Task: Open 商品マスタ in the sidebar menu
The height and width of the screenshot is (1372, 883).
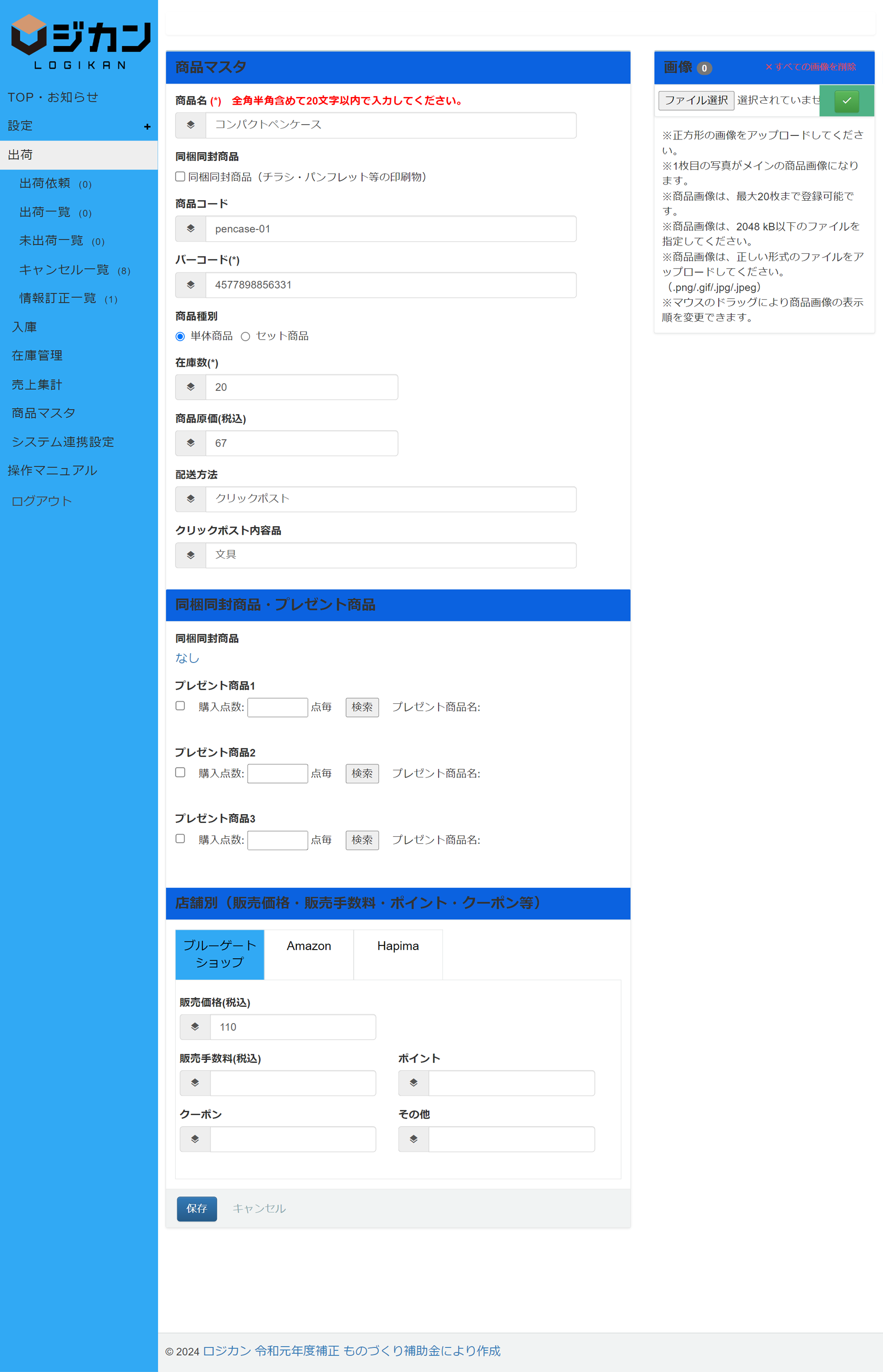Action: click(x=43, y=413)
